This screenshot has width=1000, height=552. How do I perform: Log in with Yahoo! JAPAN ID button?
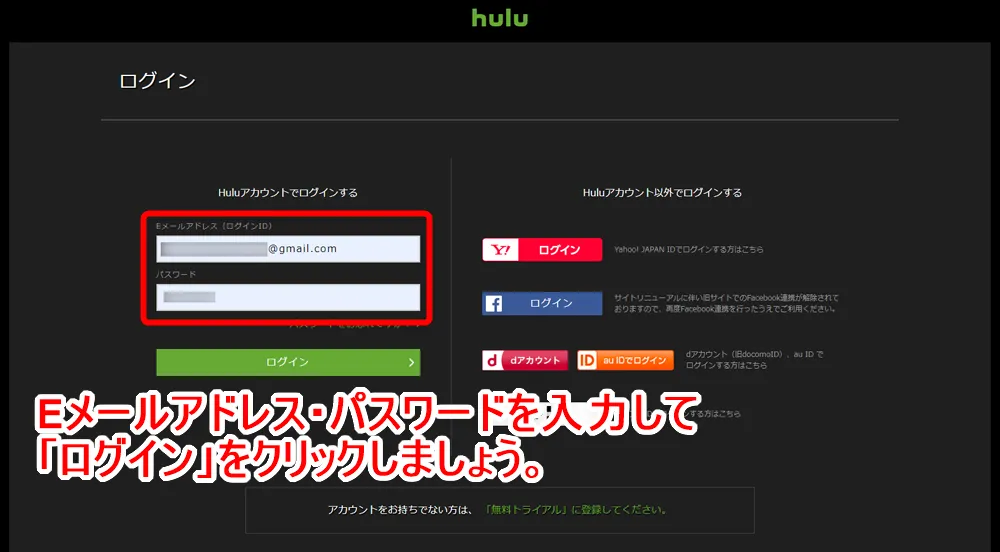542,250
